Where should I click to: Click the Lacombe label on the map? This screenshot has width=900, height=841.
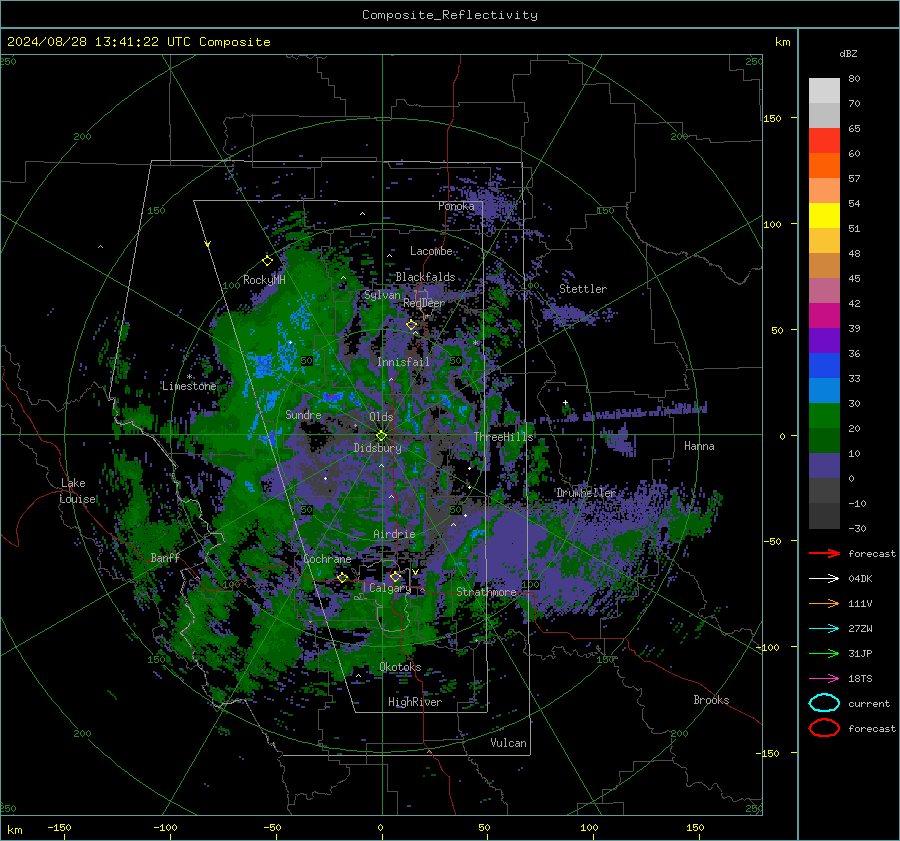click(x=431, y=251)
